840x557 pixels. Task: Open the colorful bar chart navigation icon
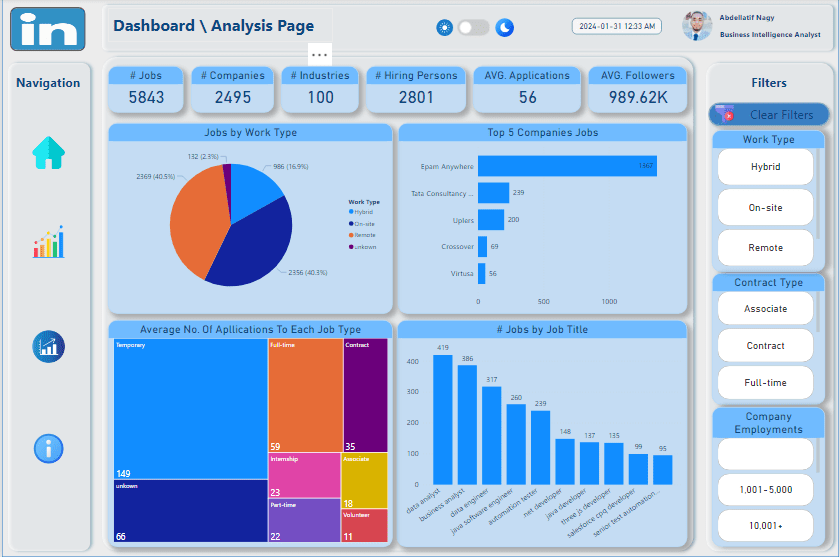49,242
